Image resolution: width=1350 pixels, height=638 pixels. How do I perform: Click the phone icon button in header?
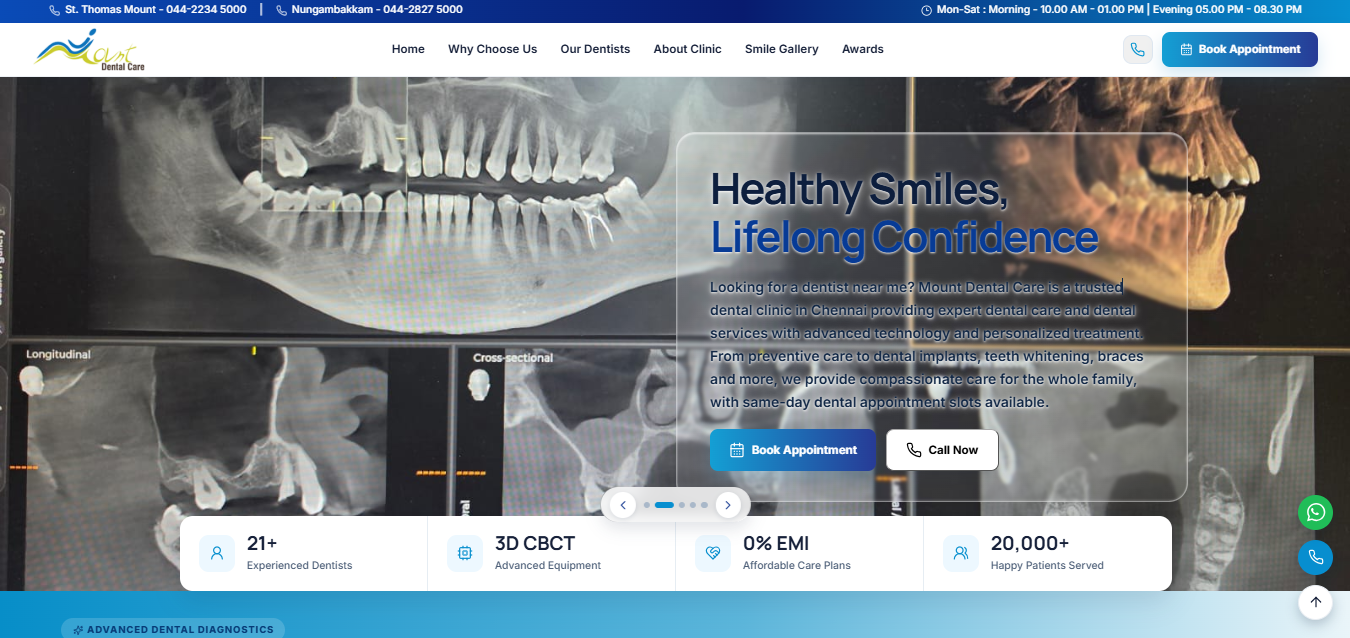1138,49
